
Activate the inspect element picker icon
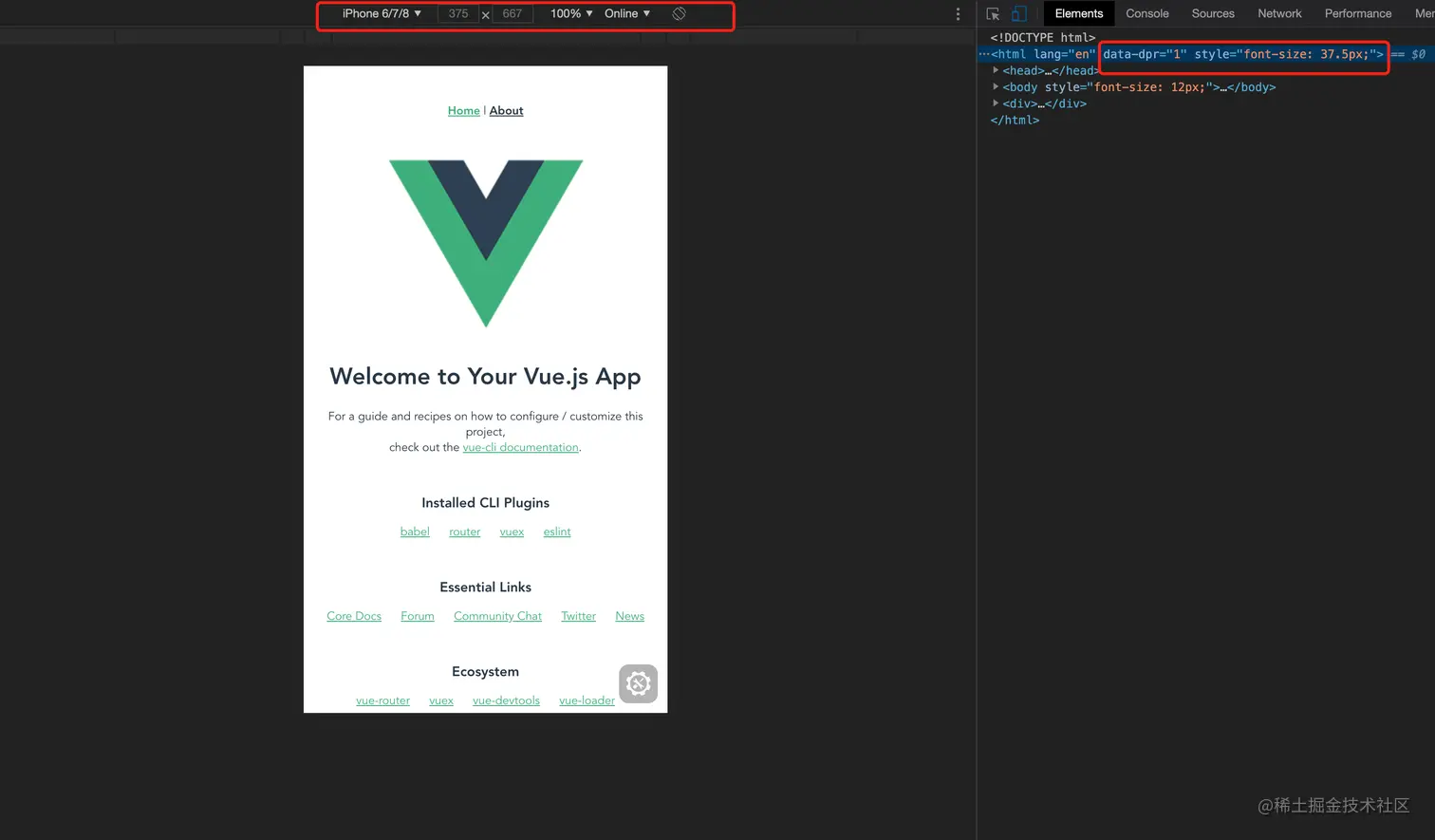tap(993, 14)
